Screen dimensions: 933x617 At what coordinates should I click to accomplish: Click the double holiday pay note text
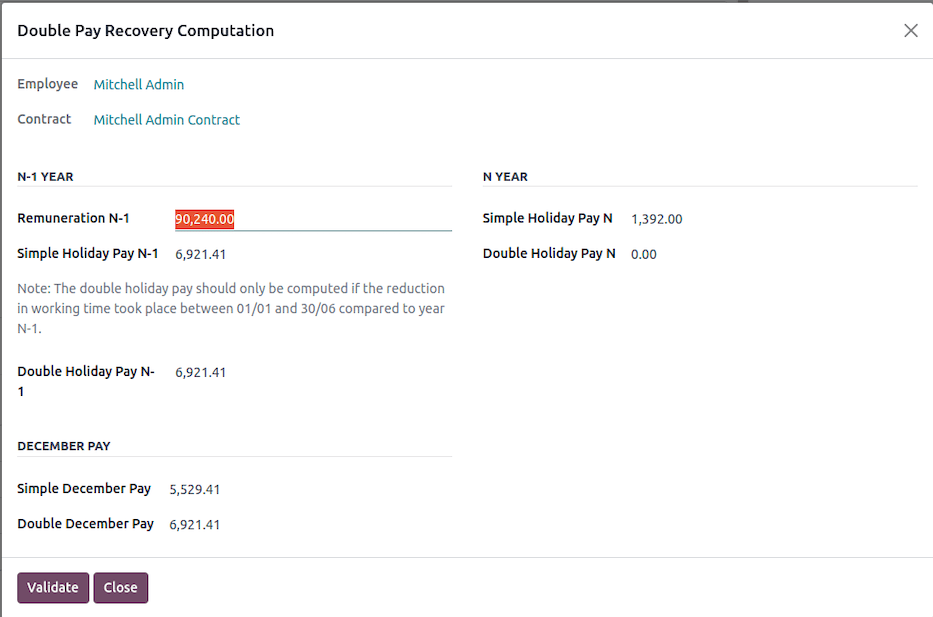point(230,308)
